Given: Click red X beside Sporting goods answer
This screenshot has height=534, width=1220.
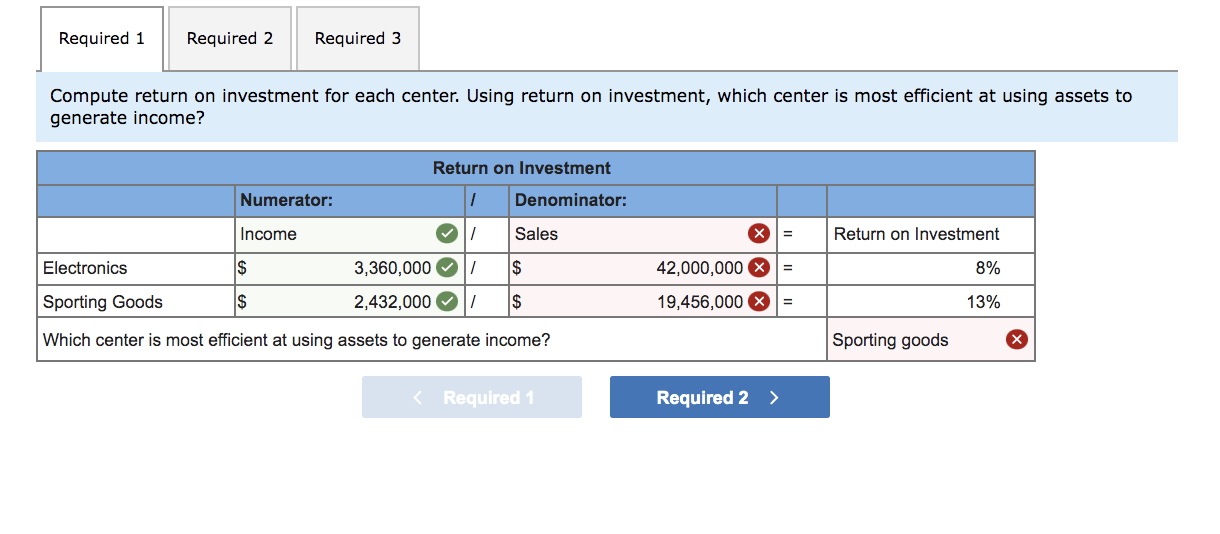Looking at the screenshot, I should click(x=1016, y=340).
